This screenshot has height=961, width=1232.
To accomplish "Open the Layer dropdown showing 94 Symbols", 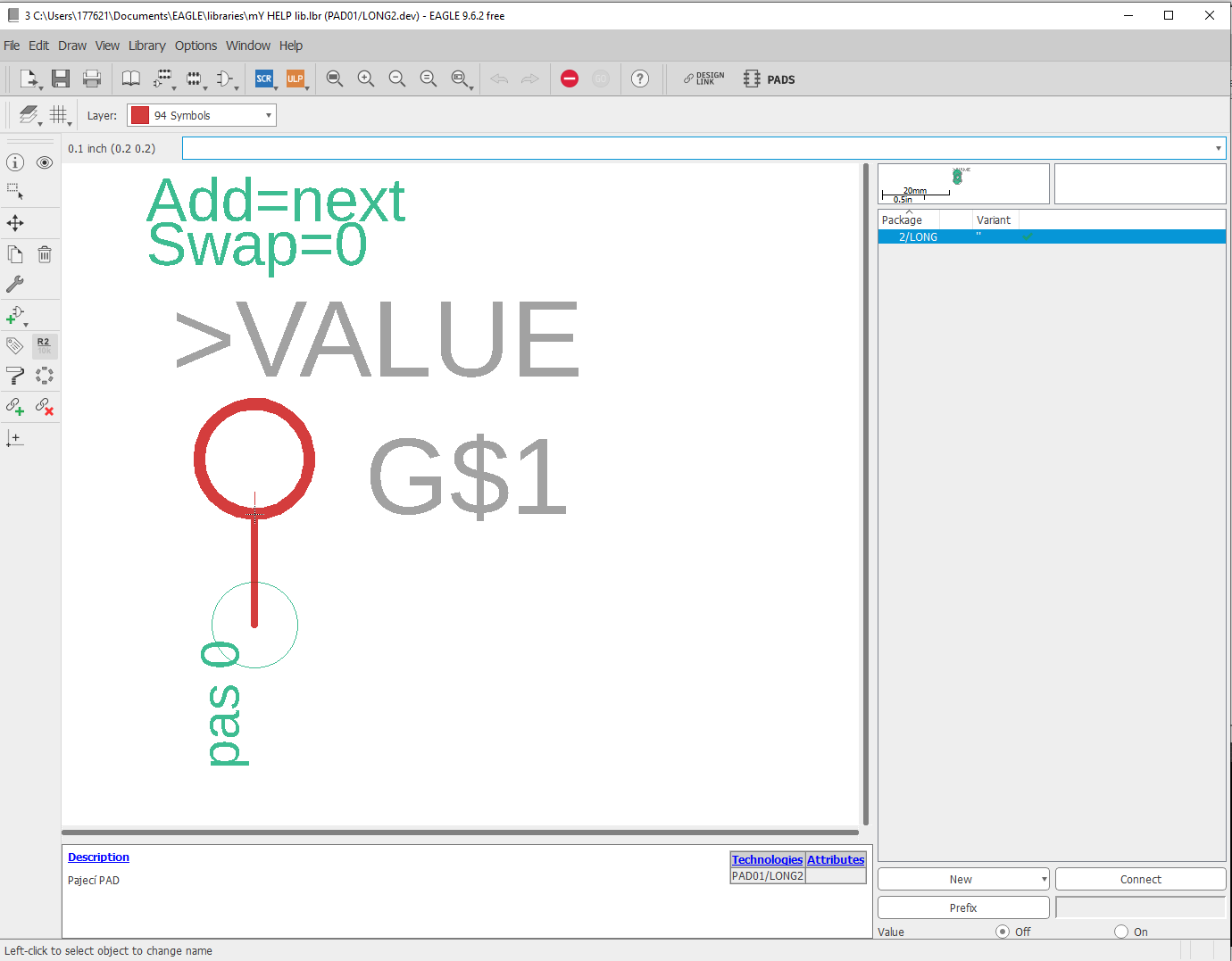I will (x=202, y=115).
